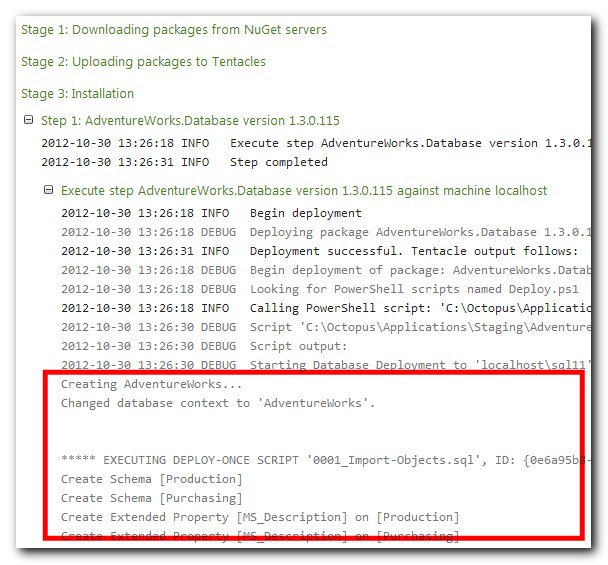Click the 'Starting Database Deployment' log line
Viewport: 608px width, 565px height.
click(x=420, y=365)
